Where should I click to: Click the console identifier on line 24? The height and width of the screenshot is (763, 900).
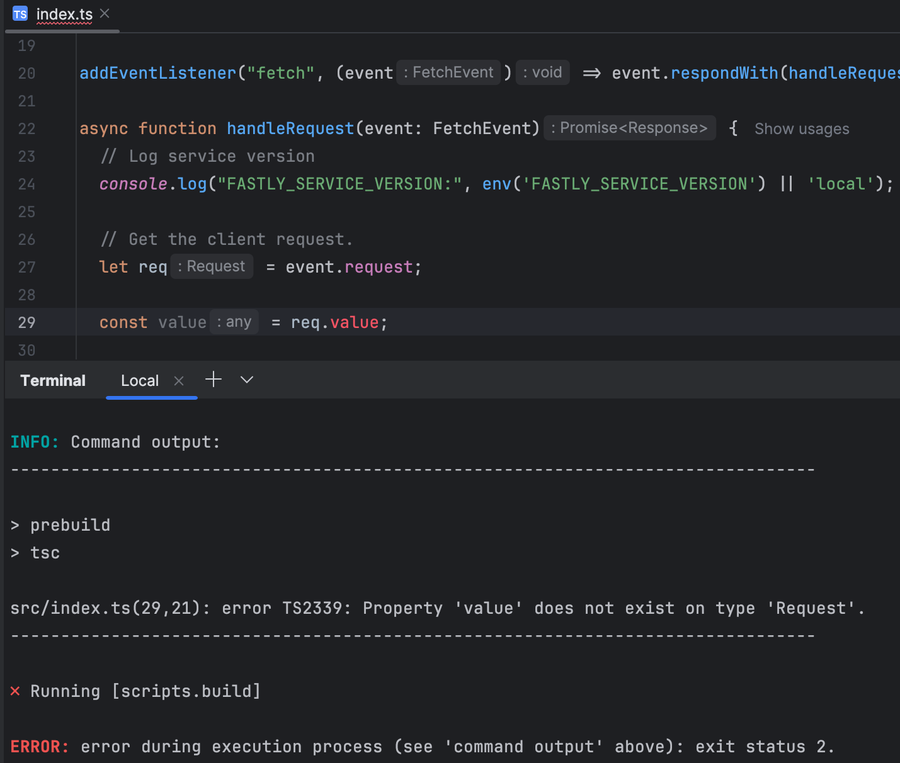[x=134, y=184]
